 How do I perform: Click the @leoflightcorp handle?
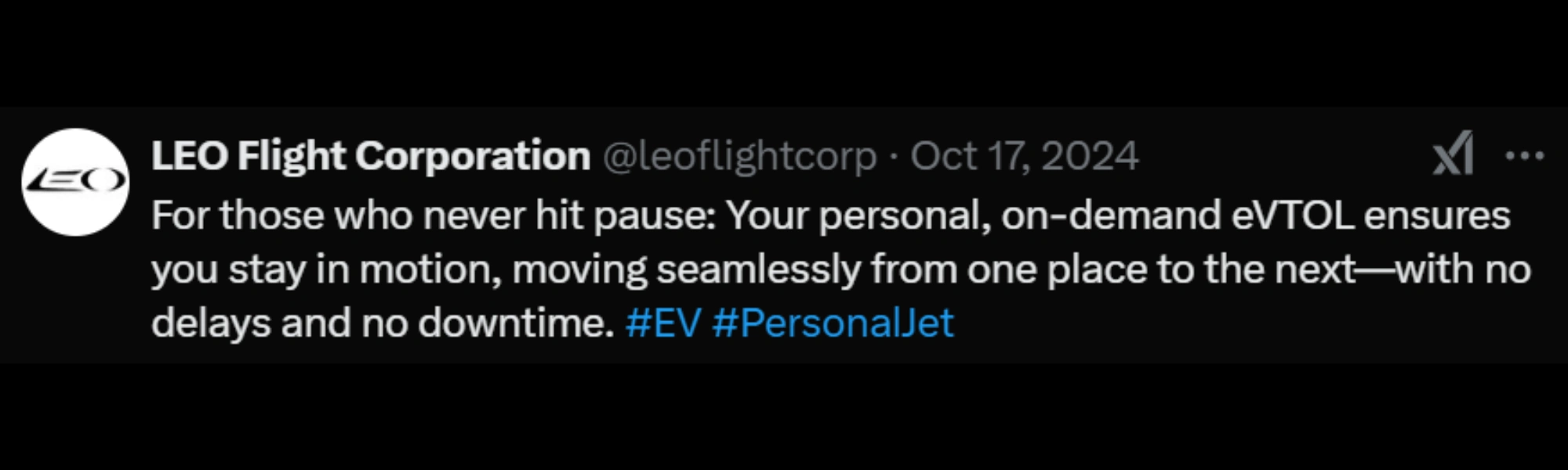pos(739,156)
